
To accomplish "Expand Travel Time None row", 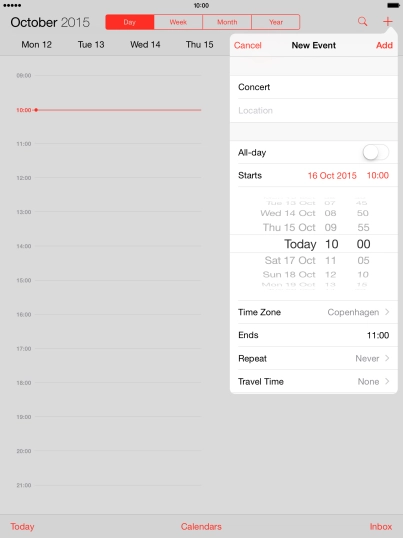I will [x=313, y=382].
